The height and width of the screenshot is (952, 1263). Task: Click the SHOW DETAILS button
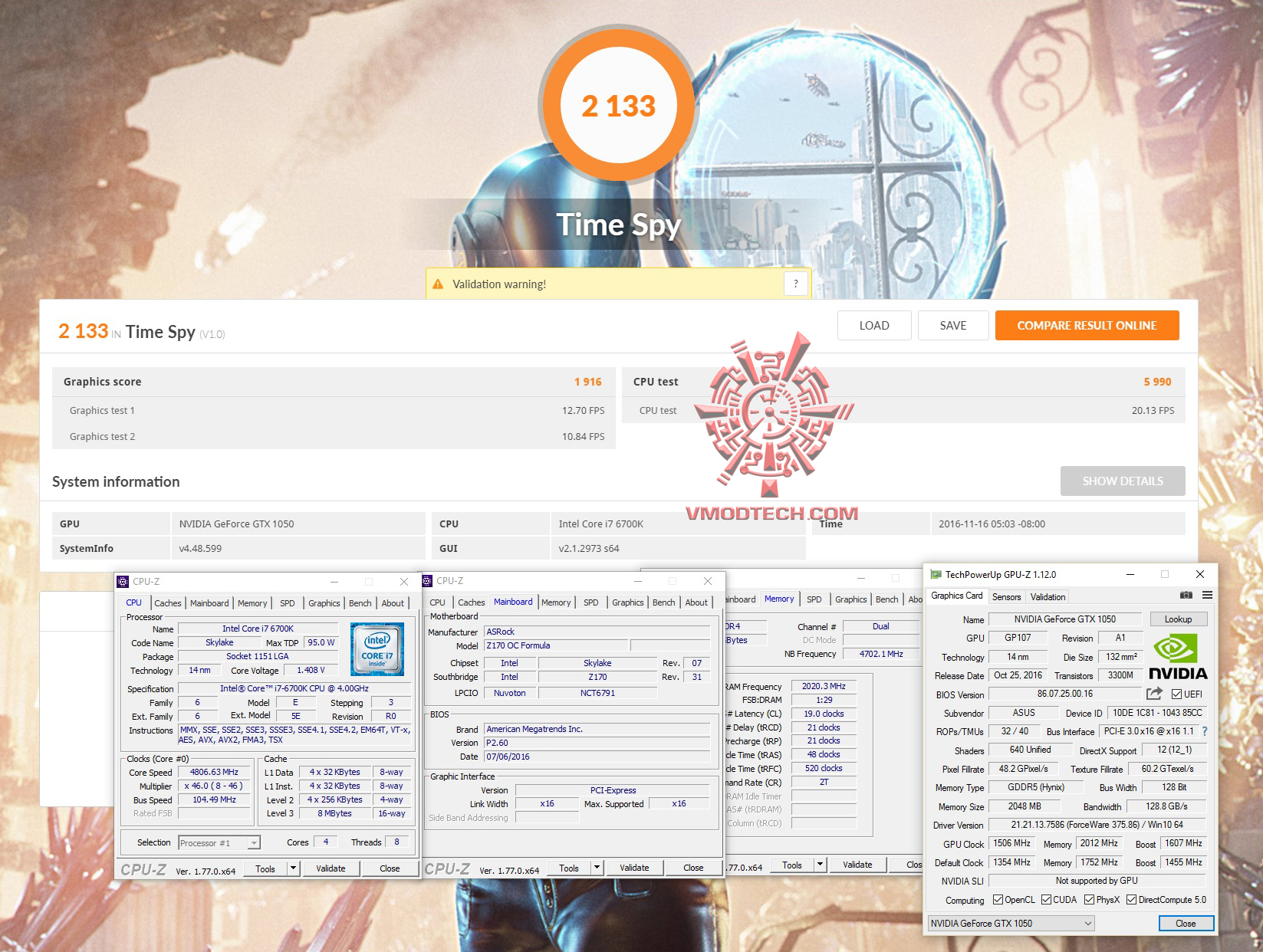coord(1123,481)
